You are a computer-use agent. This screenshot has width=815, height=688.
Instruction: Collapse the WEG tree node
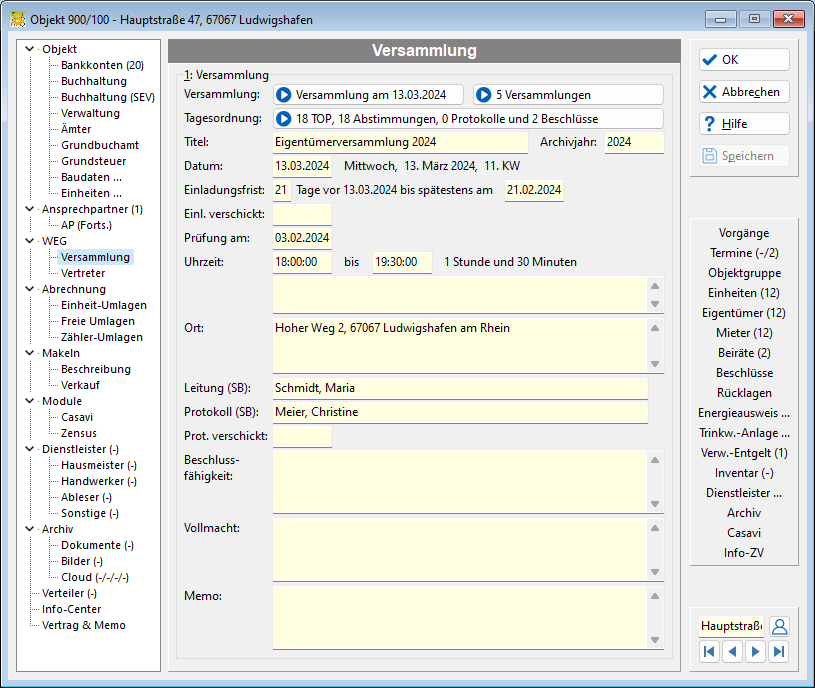(30, 241)
